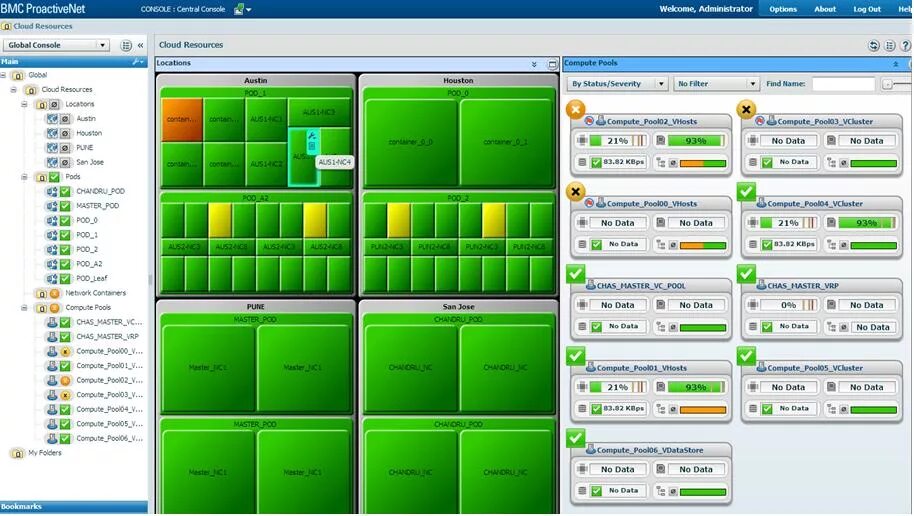Viewport: 914px width, 516px height.
Task: Click the green check status of Compute_Pool04_VCluster
Action: pos(746,191)
